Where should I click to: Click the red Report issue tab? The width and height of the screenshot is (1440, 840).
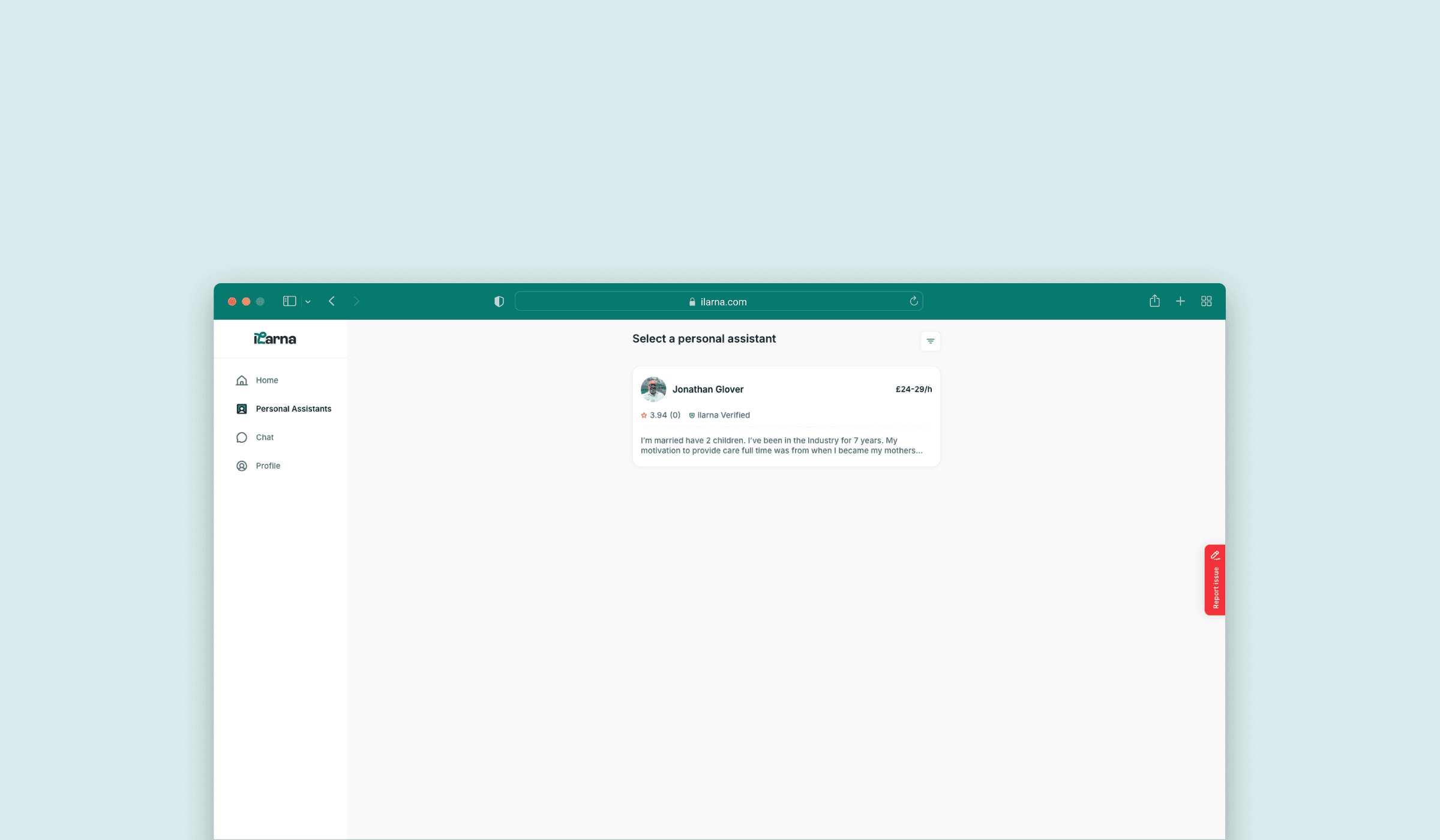click(x=1214, y=580)
